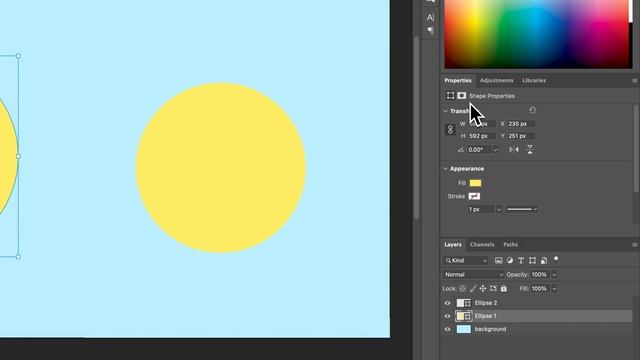Click the Properties panel vertical scrollbar
The image size is (640, 360).
click(x=636, y=148)
